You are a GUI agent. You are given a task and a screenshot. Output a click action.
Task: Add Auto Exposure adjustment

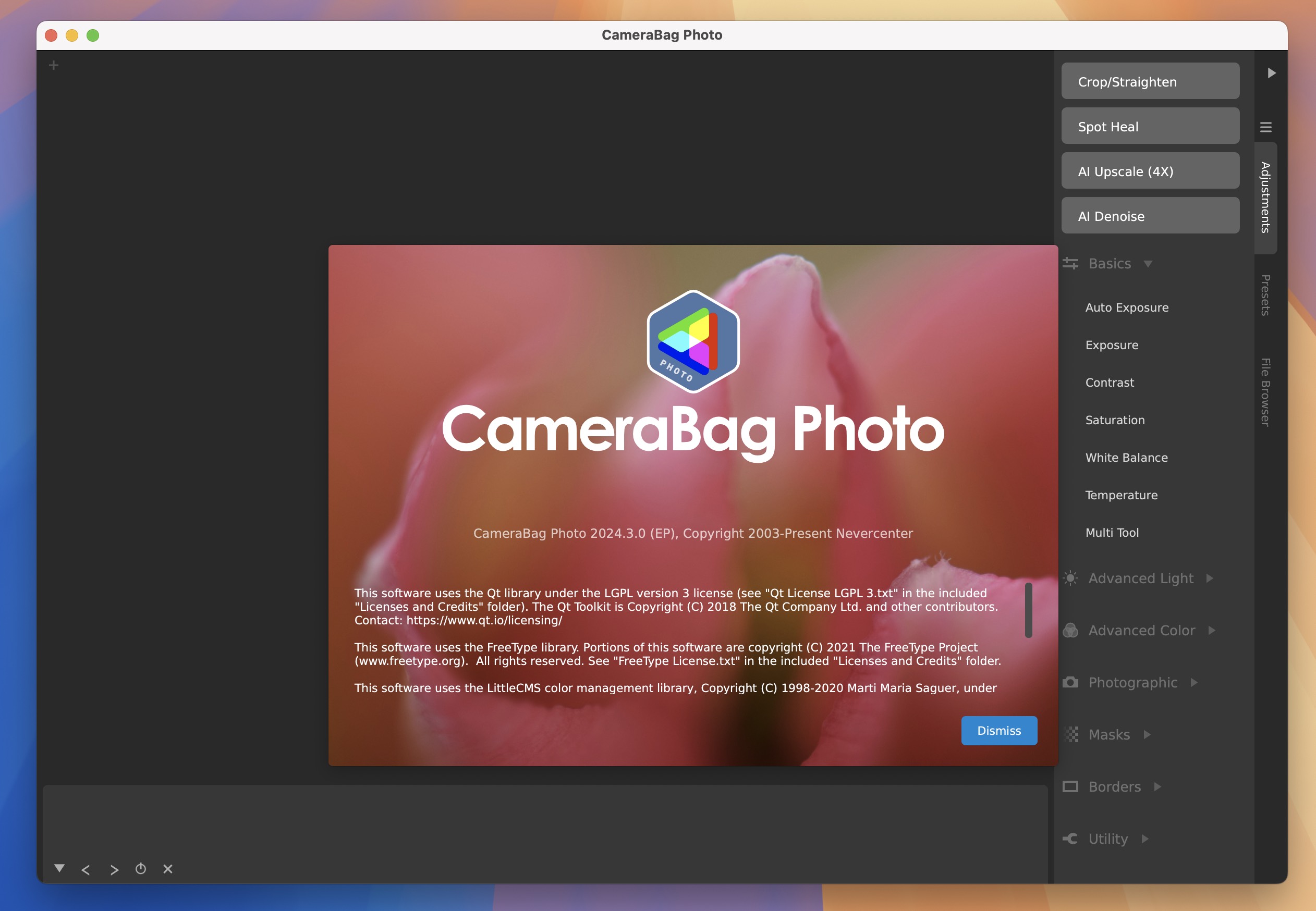[x=1127, y=307]
